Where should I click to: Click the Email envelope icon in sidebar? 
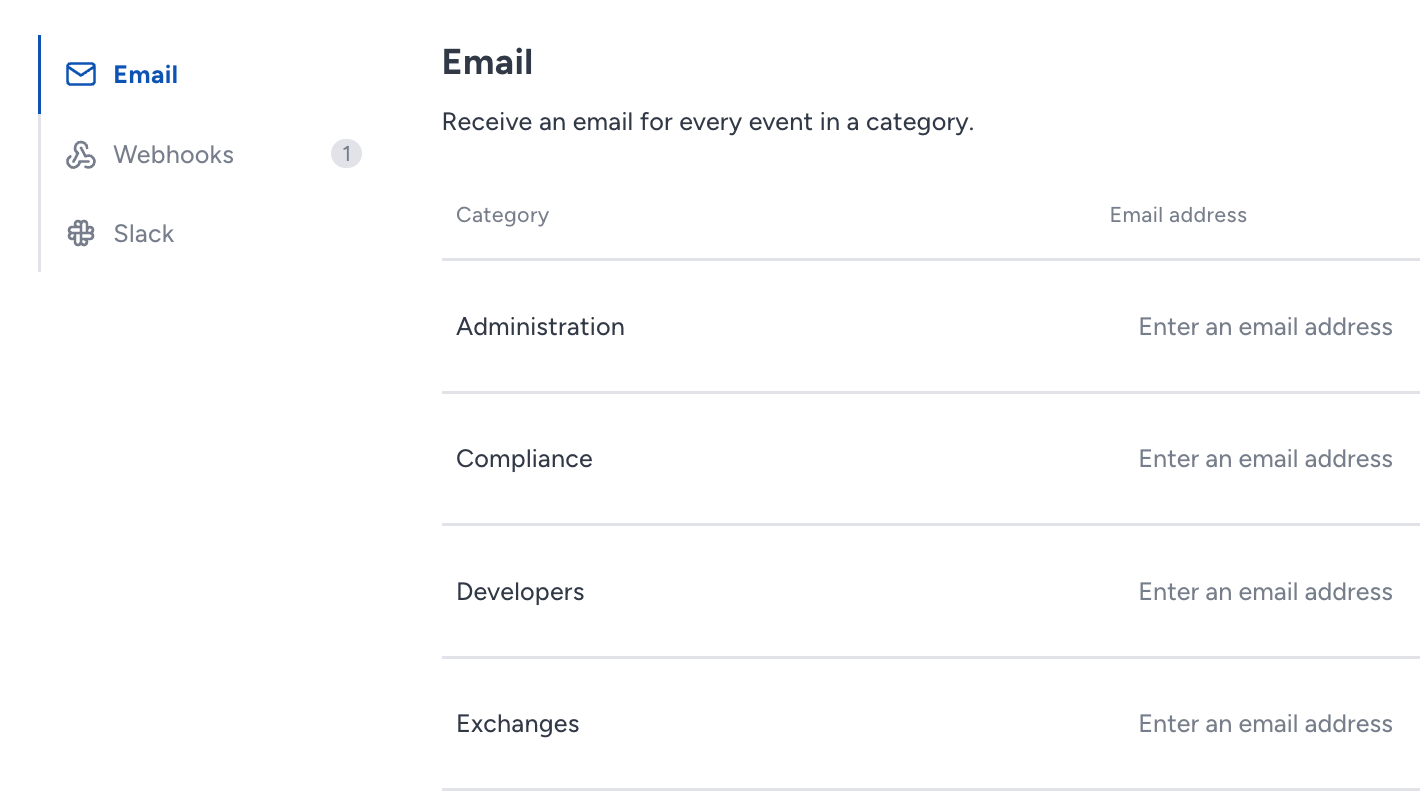point(81,75)
